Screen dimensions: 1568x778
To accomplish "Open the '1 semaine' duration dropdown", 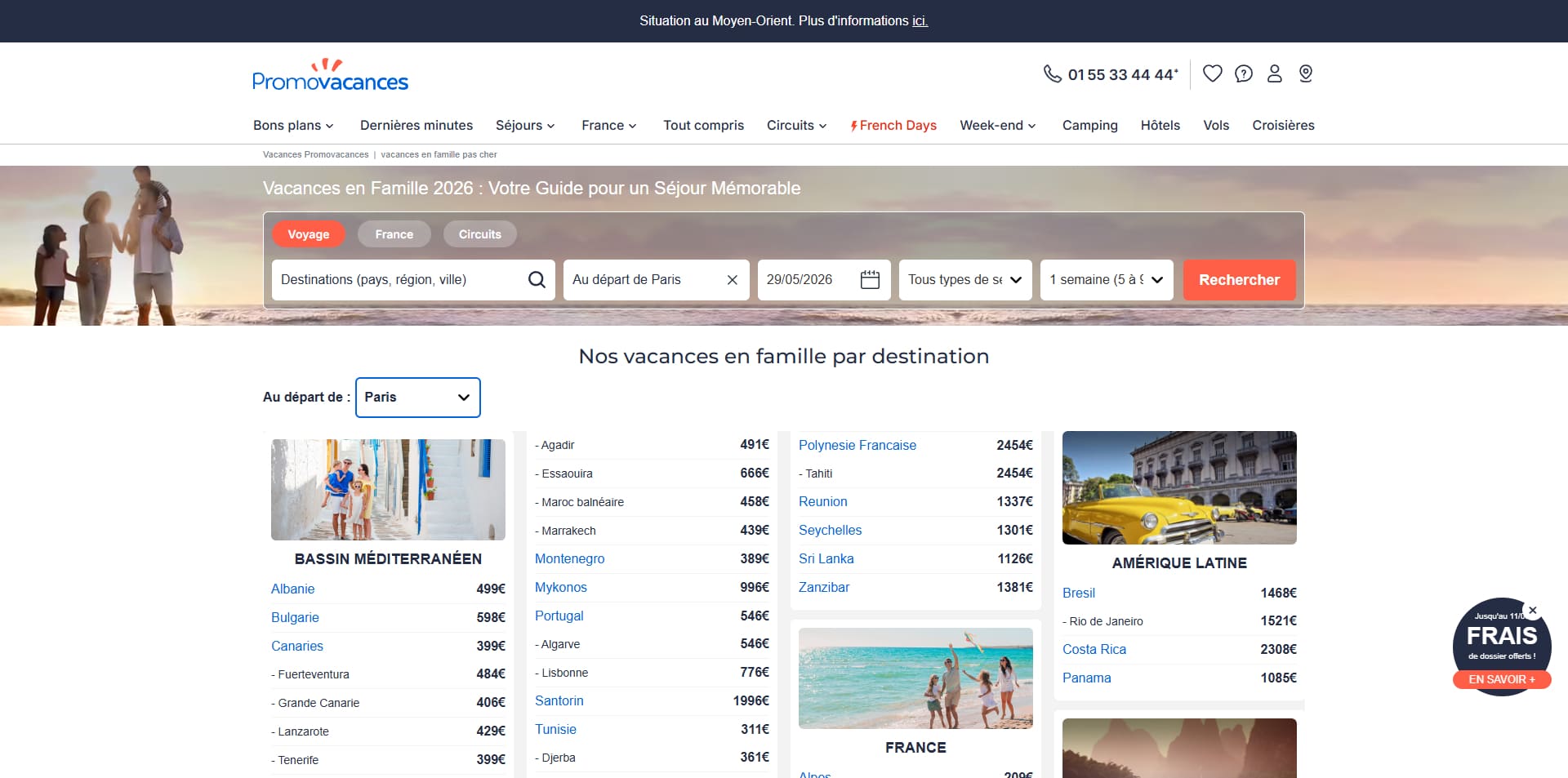I will click(1107, 280).
